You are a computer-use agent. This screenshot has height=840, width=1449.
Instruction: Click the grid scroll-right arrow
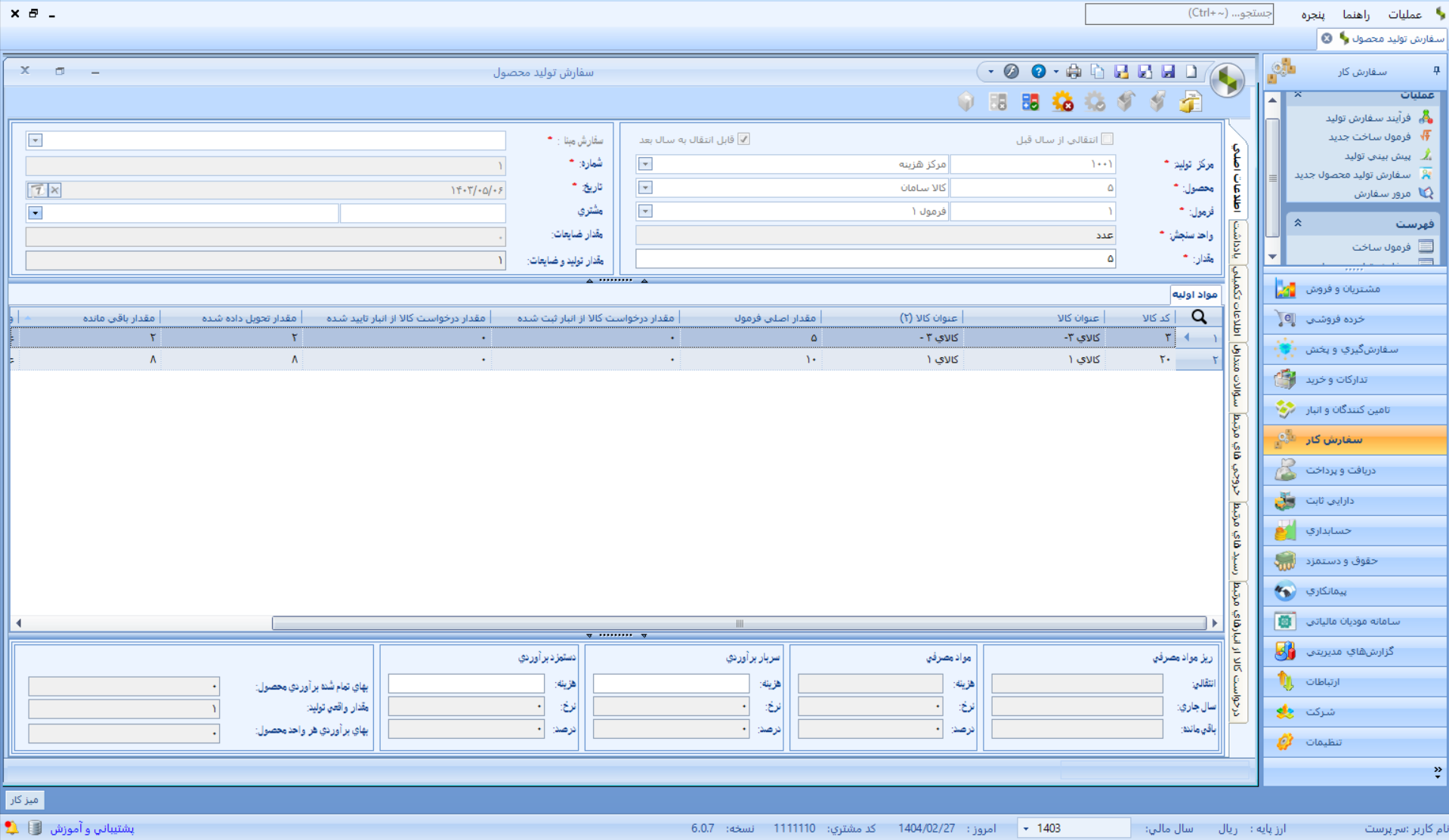(x=1215, y=623)
